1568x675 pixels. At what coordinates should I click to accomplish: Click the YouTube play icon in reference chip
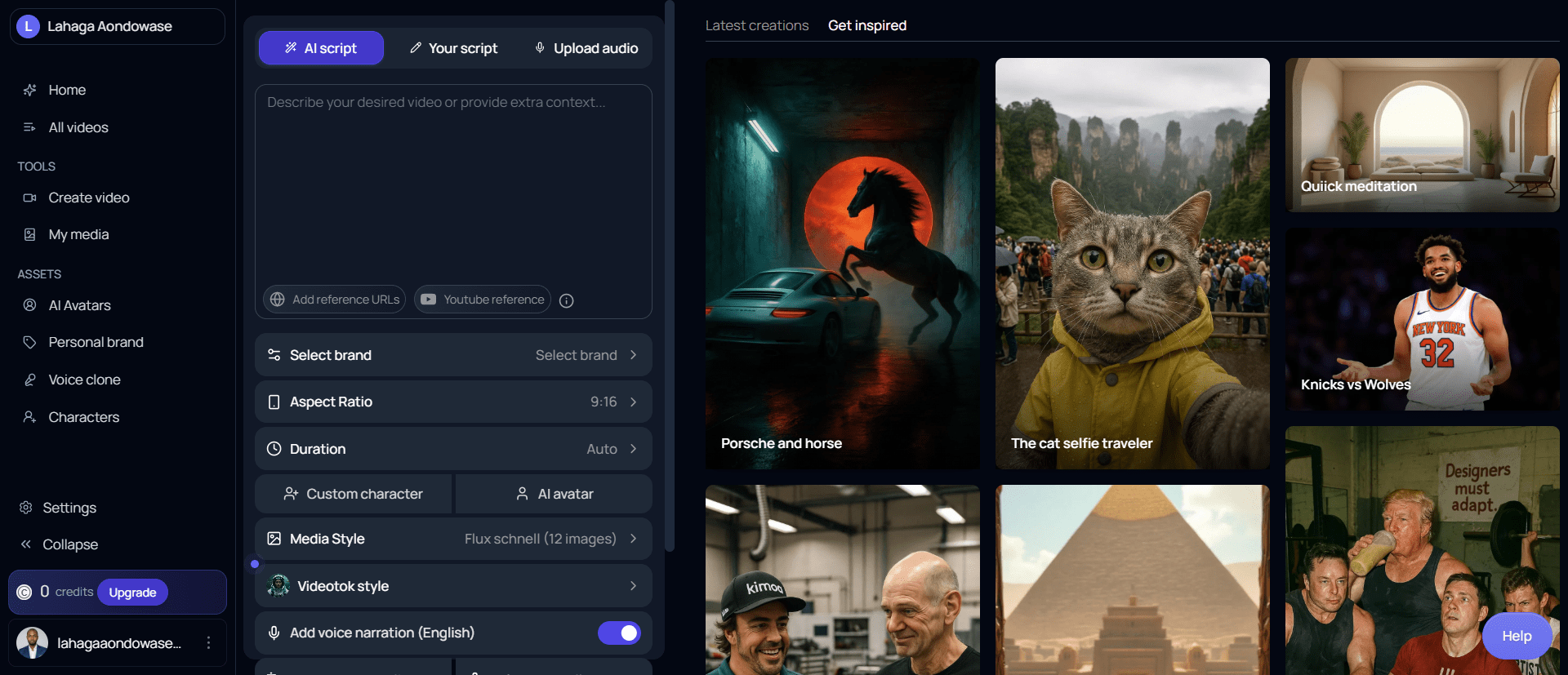click(x=428, y=300)
